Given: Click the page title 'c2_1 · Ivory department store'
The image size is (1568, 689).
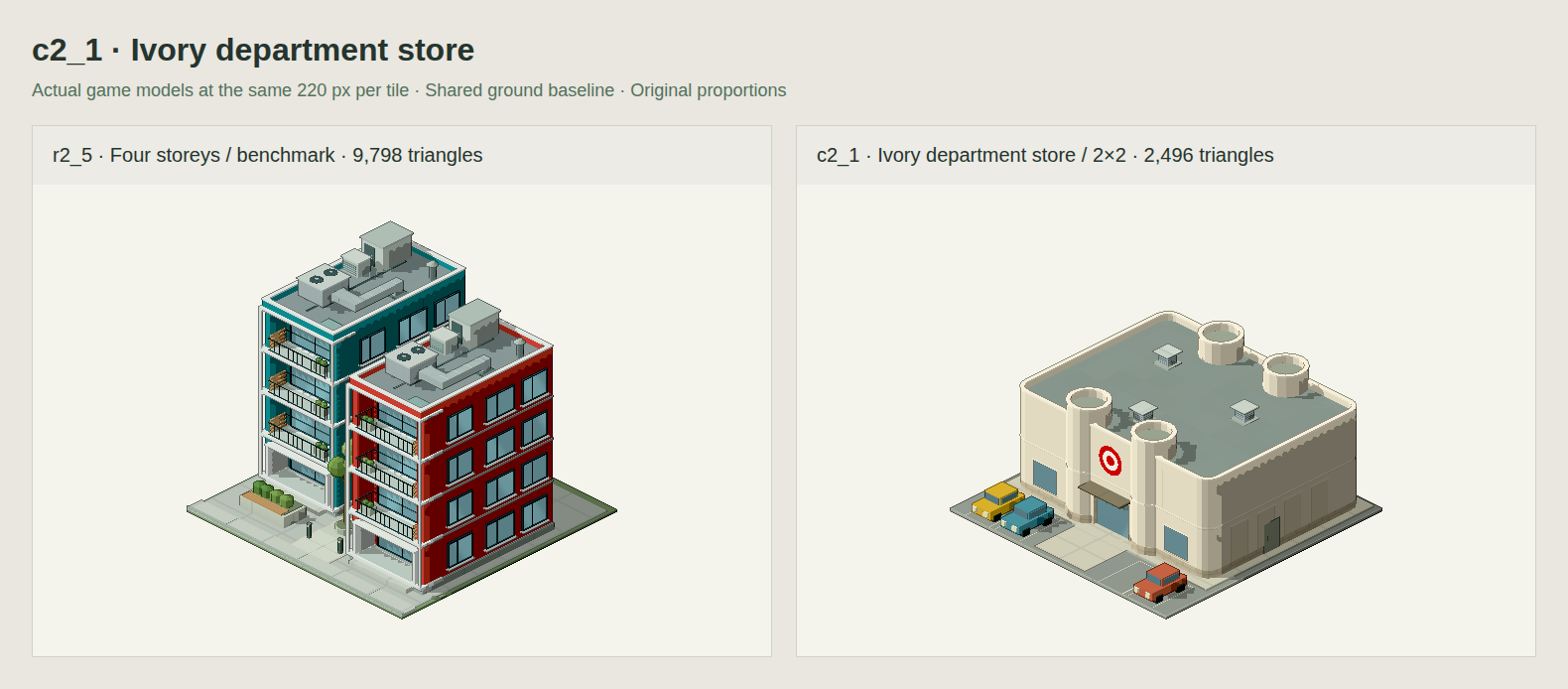Looking at the screenshot, I should 253,50.
